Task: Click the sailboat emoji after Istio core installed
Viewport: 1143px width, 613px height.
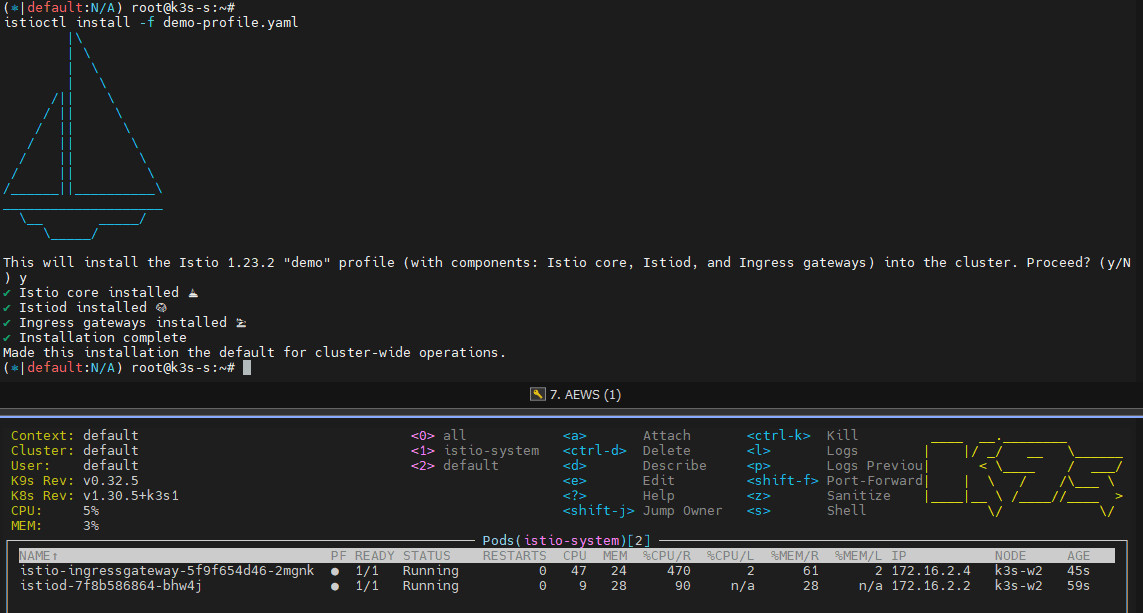Action: click(x=193, y=293)
